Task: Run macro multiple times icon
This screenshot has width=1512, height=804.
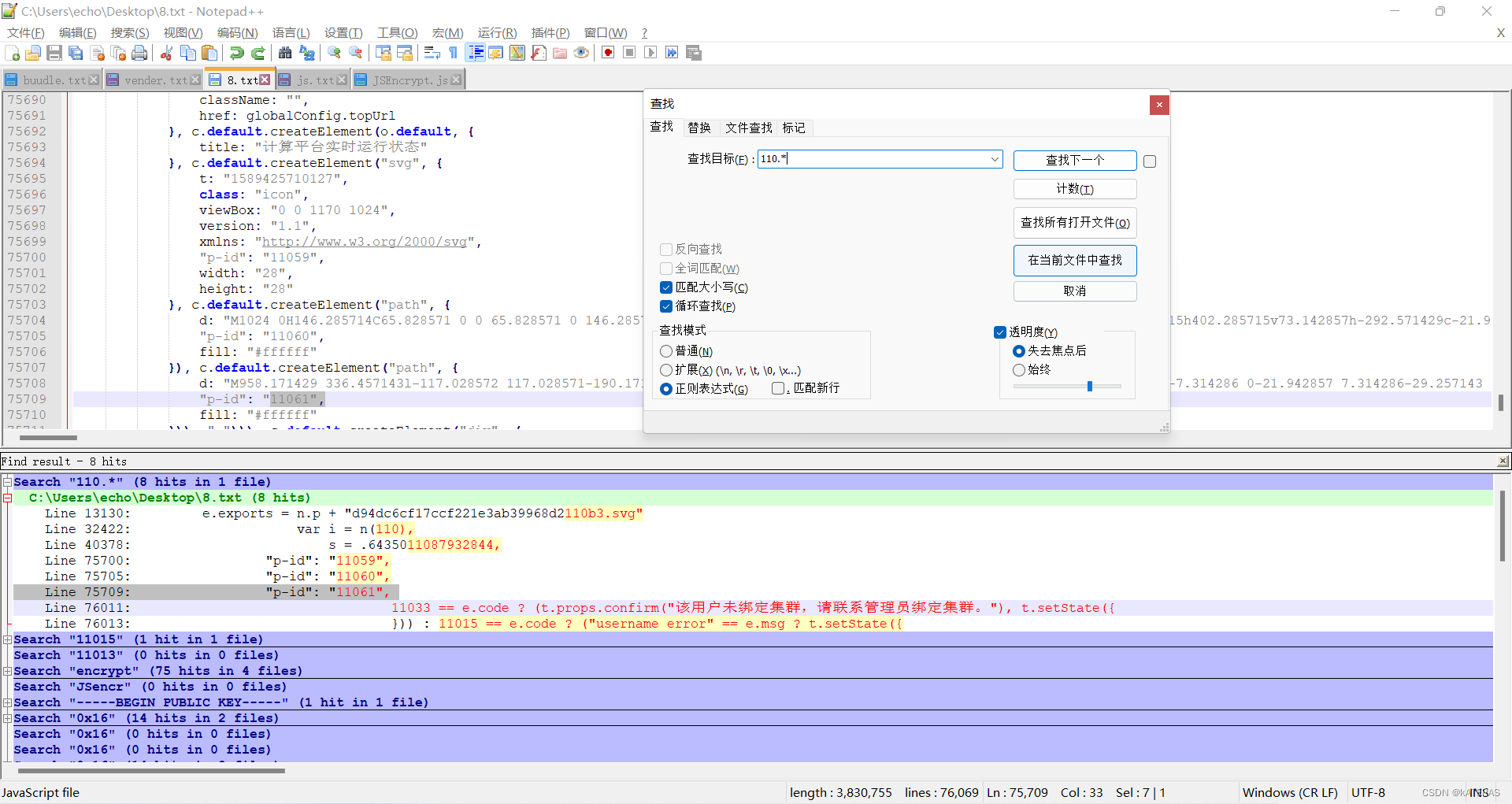Action: [x=672, y=53]
